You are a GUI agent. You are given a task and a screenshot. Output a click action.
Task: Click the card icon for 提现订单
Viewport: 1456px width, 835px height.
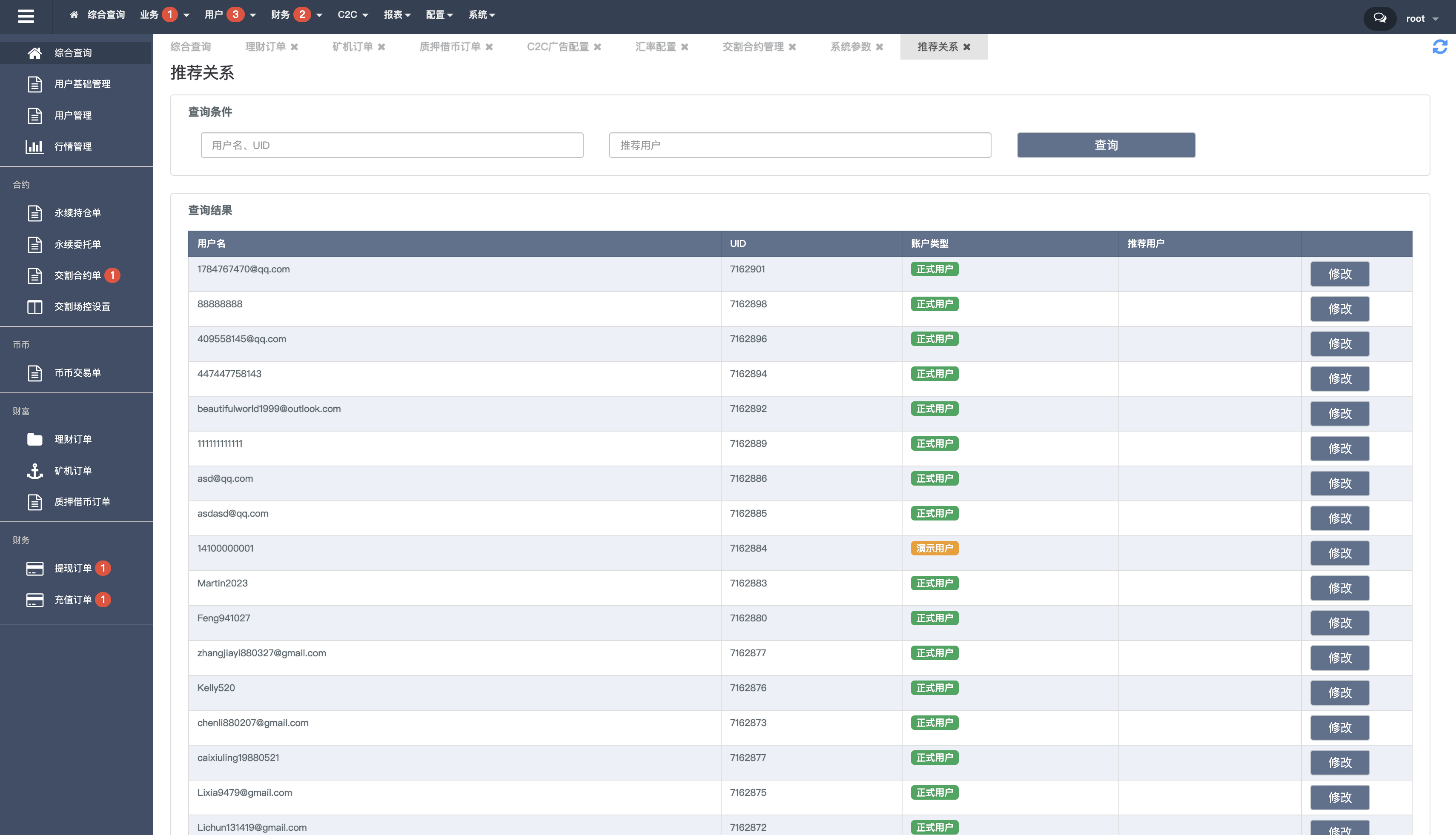pyautogui.click(x=34, y=568)
